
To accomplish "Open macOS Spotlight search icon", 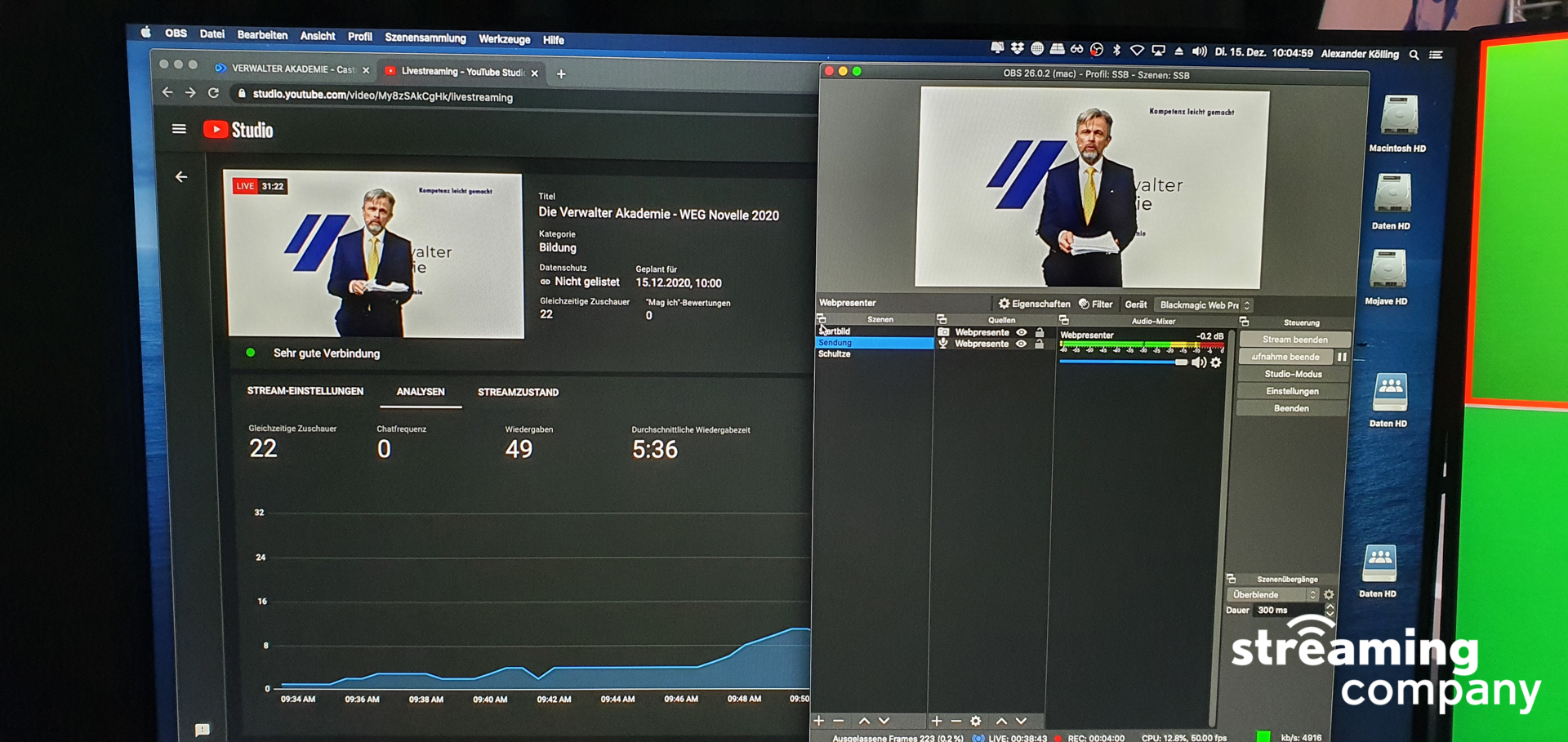I will pyautogui.click(x=1414, y=55).
